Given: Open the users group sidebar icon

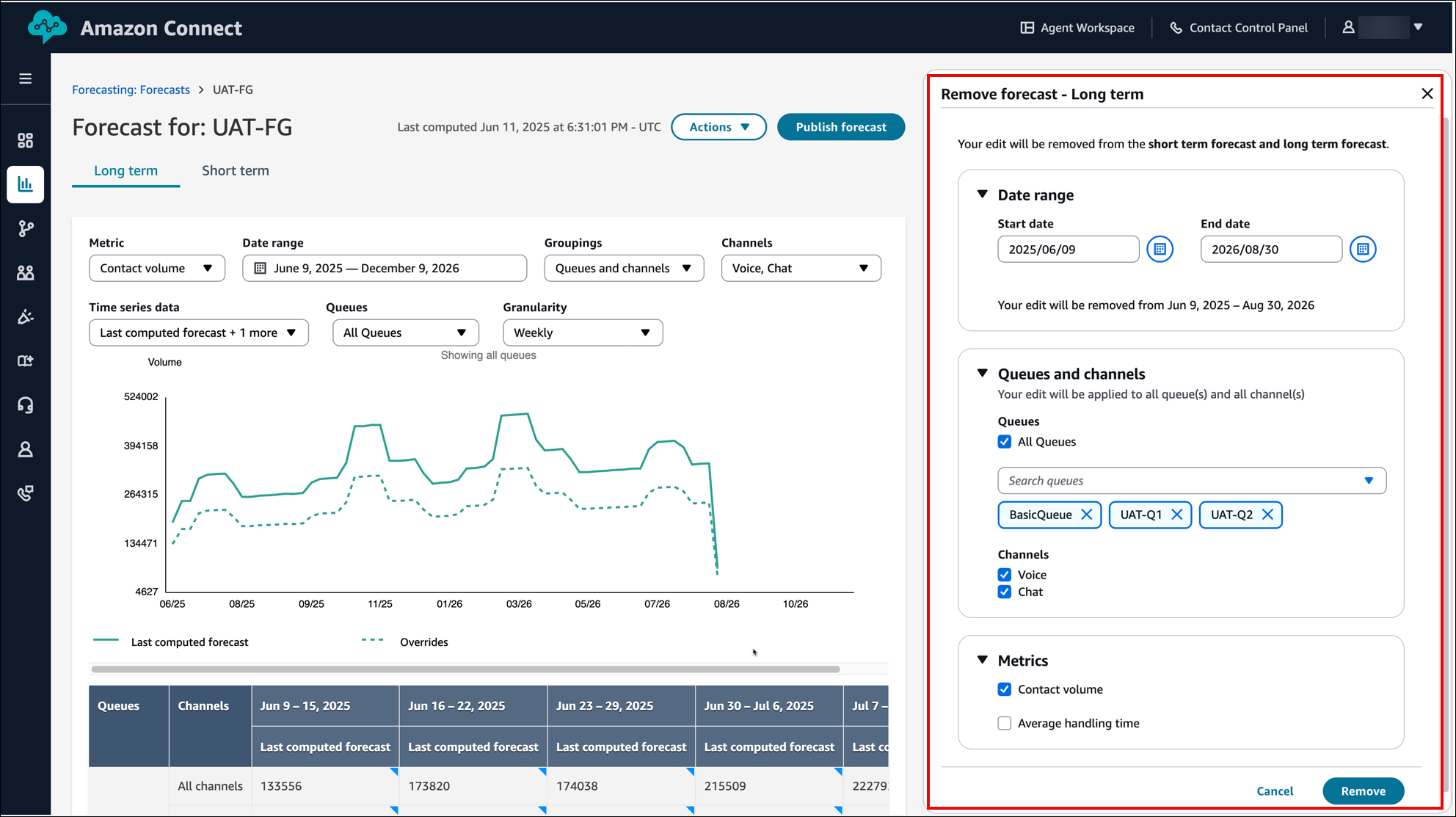Looking at the screenshot, I should click(25, 272).
